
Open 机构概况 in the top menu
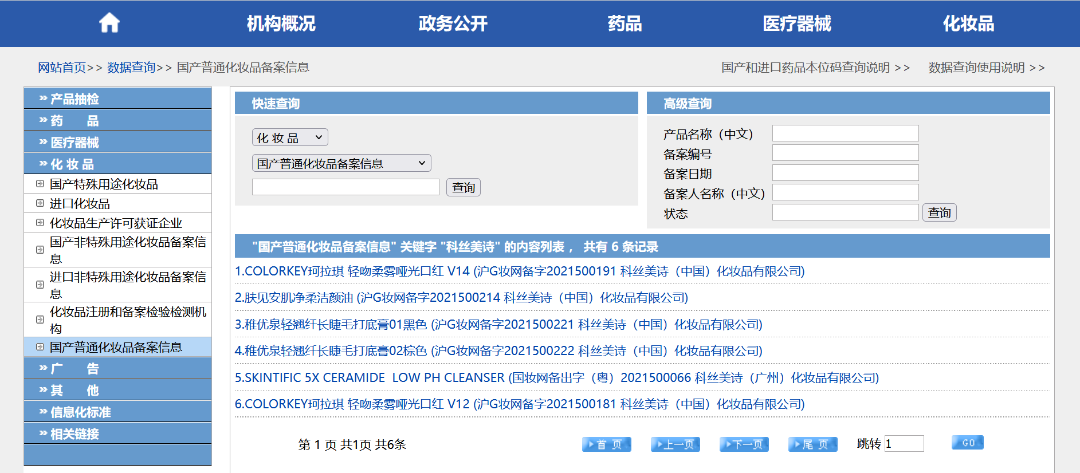281,23
